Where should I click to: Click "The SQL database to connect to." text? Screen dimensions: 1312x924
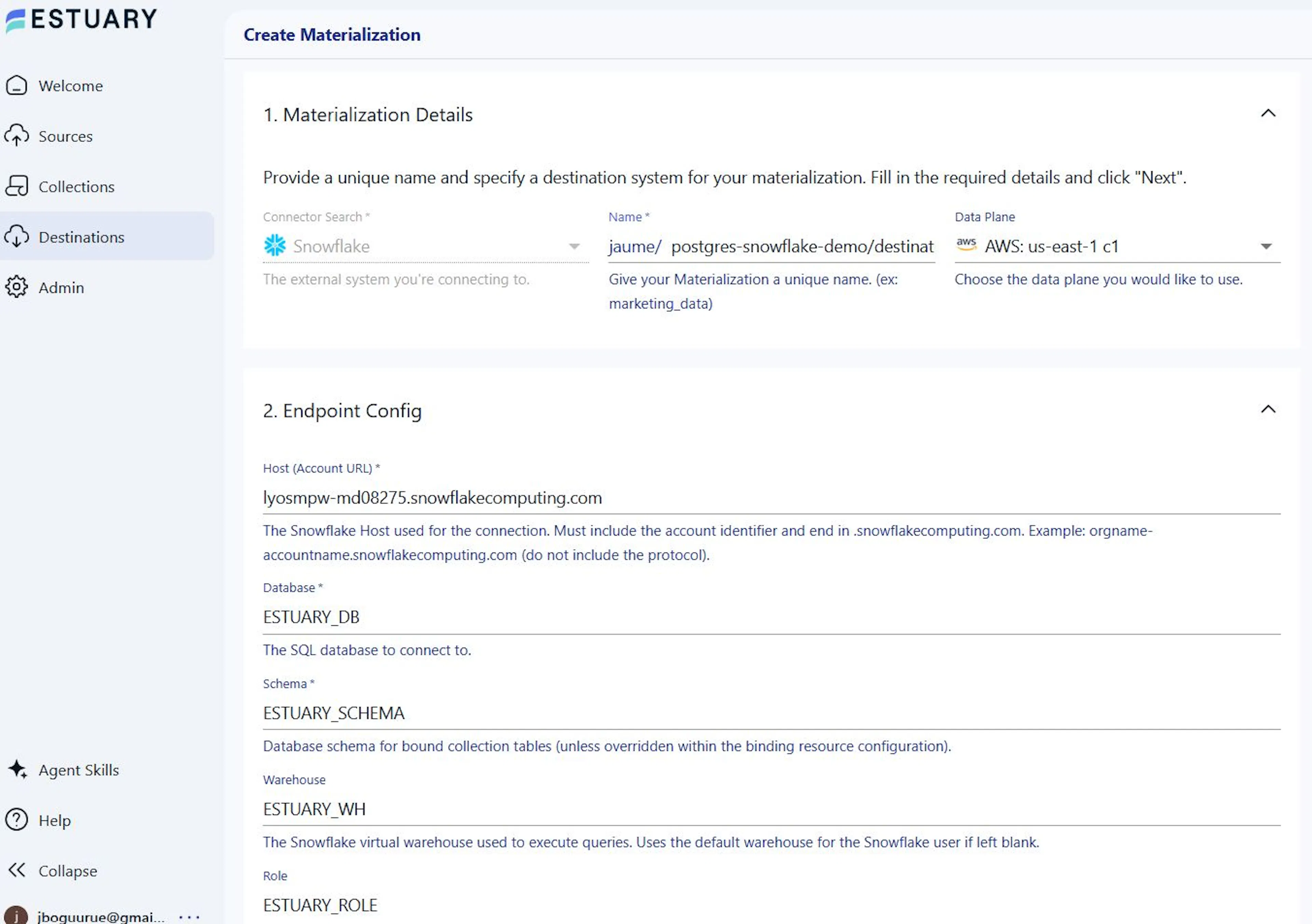click(367, 650)
